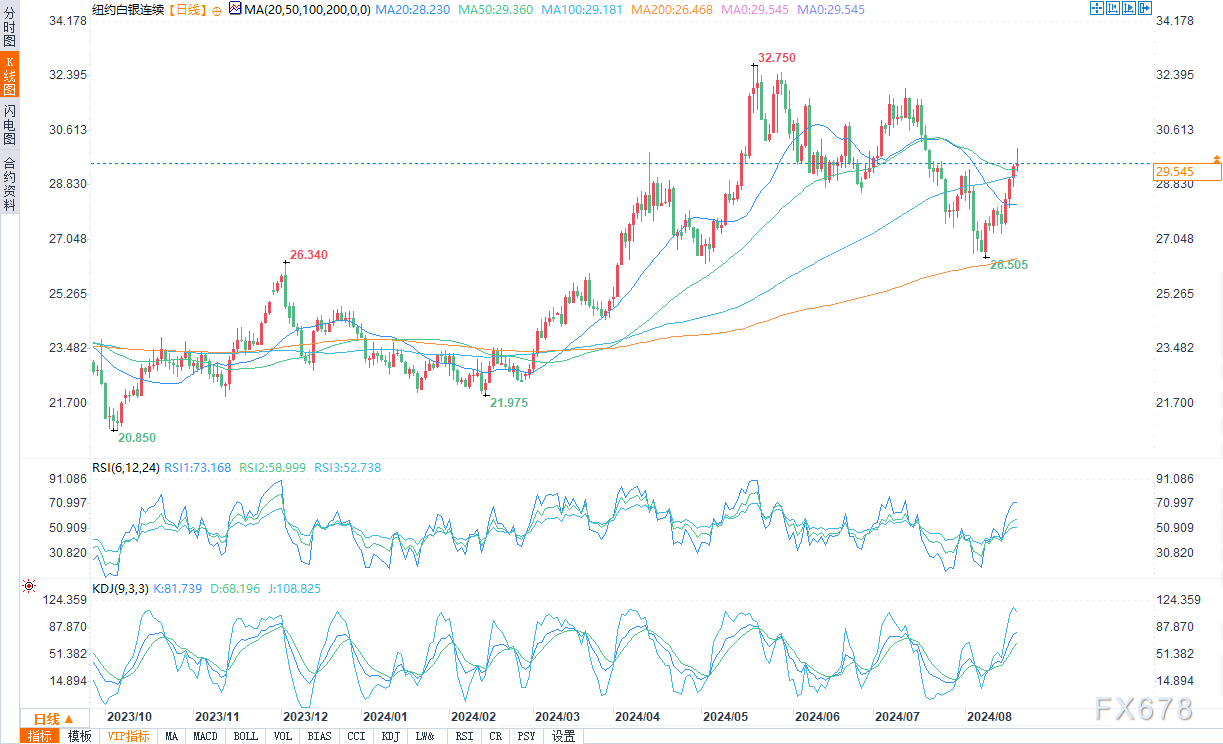This screenshot has height=744, width=1223.
Task: Click the exit arrow icon at top right
Action: click(x=1143, y=8)
